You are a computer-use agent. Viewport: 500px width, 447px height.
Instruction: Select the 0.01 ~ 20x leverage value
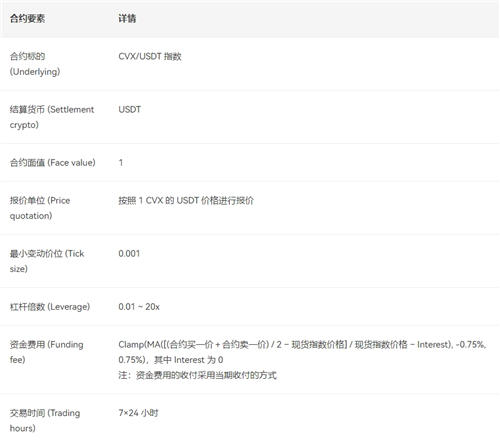139,307
